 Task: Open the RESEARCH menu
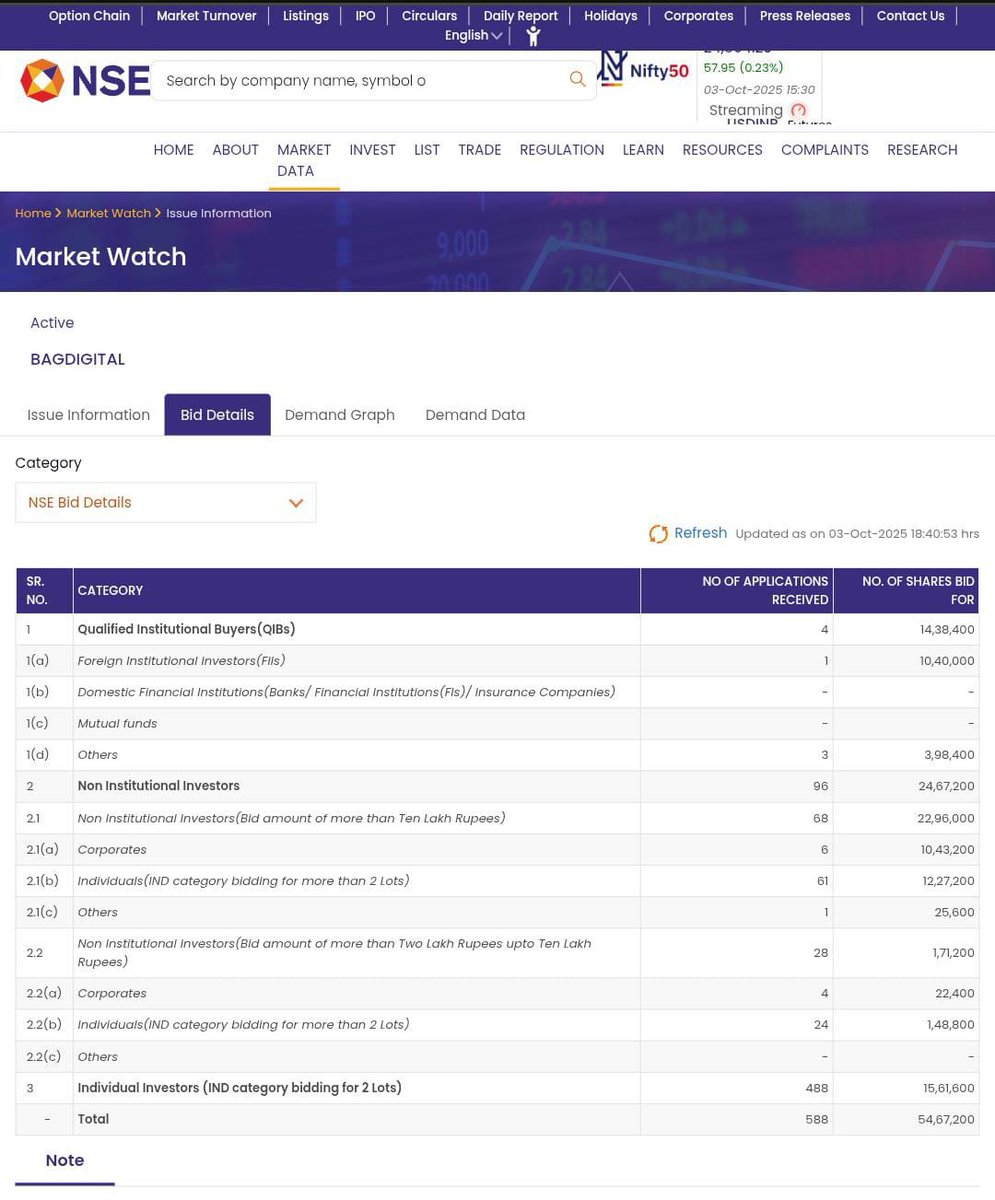[x=922, y=150]
